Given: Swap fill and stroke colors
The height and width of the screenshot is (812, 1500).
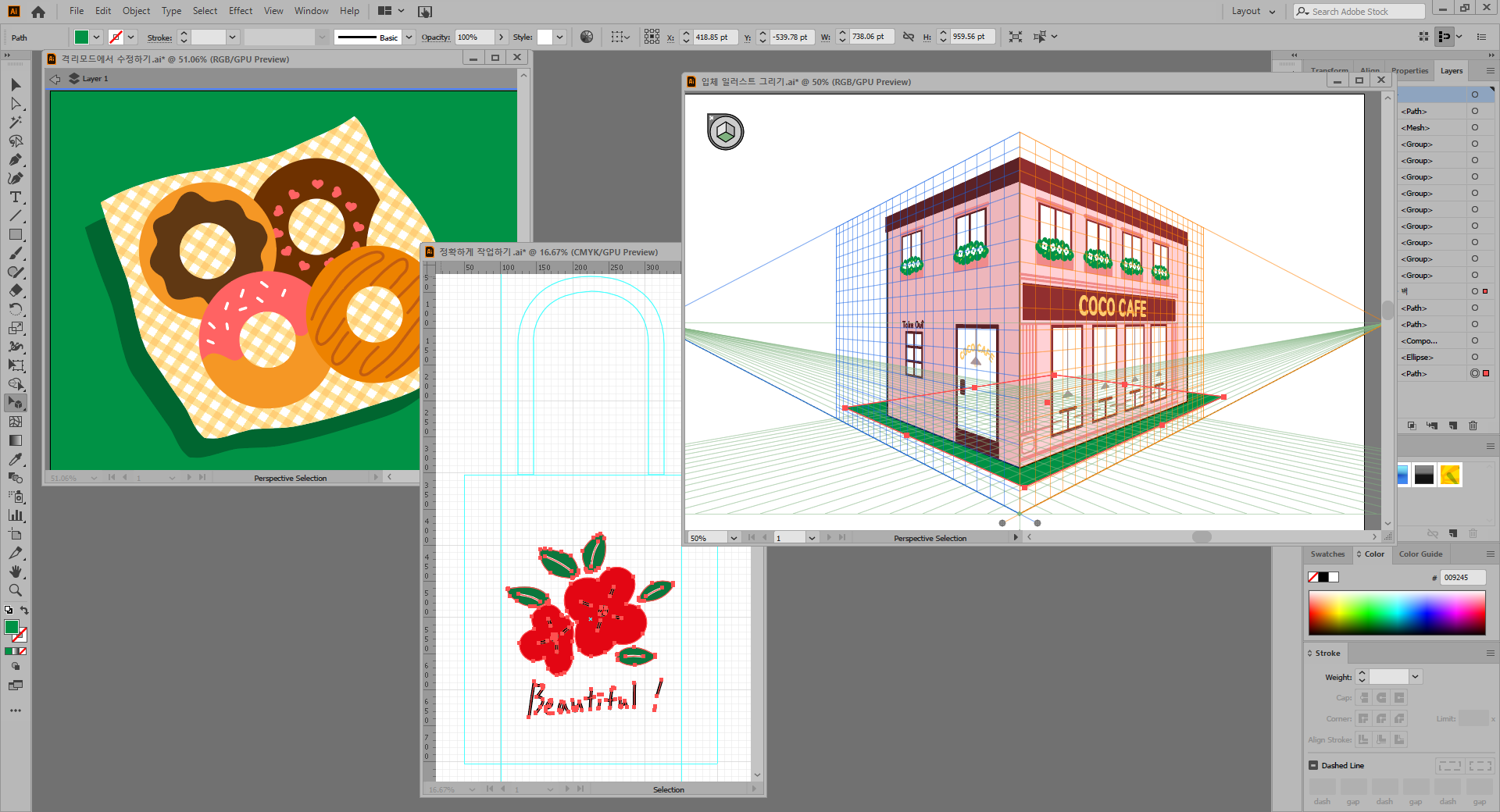Looking at the screenshot, I should (x=24, y=610).
